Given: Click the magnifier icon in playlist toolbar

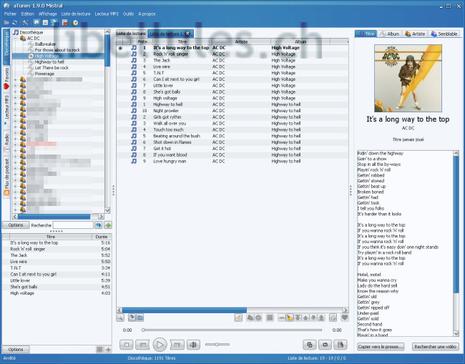Looking at the screenshot, I should pyautogui.click(x=120, y=318).
